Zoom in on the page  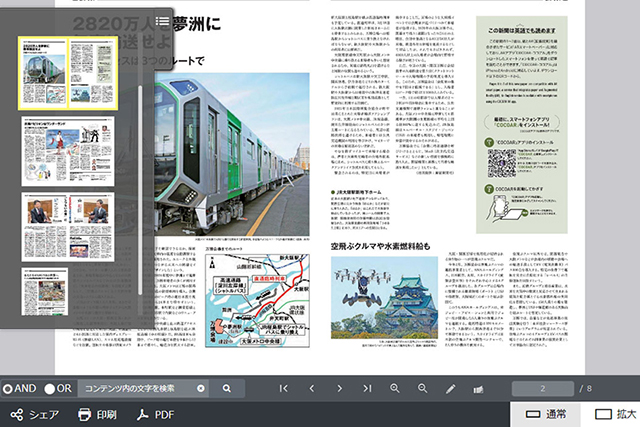pyautogui.click(x=395, y=388)
